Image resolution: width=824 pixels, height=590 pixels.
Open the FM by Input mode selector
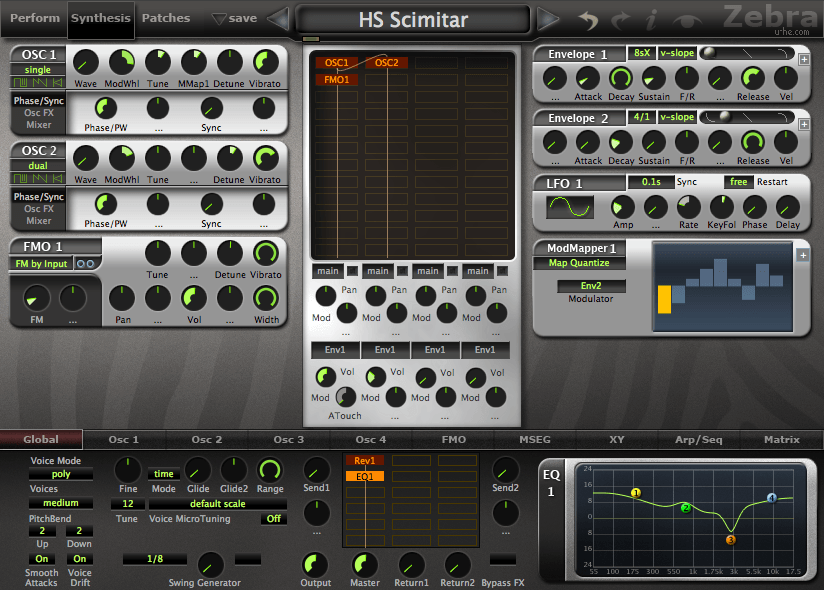tap(41, 264)
